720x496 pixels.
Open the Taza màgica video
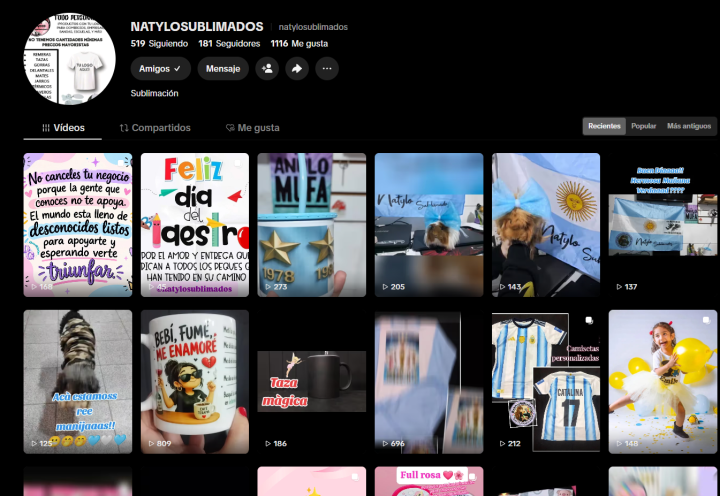coord(312,382)
